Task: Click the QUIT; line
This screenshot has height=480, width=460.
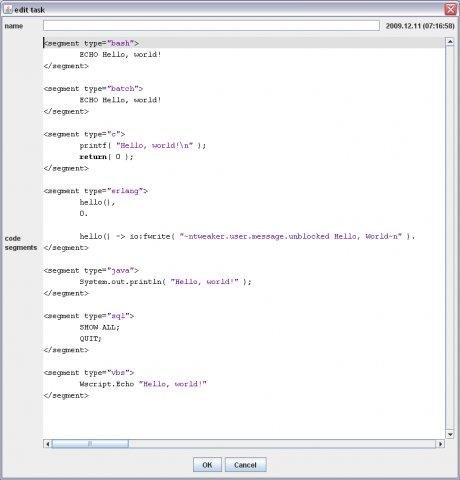Action: point(90,339)
